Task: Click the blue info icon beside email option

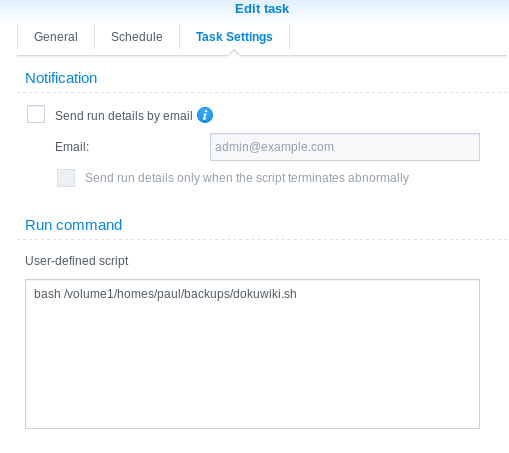Action: [x=205, y=115]
